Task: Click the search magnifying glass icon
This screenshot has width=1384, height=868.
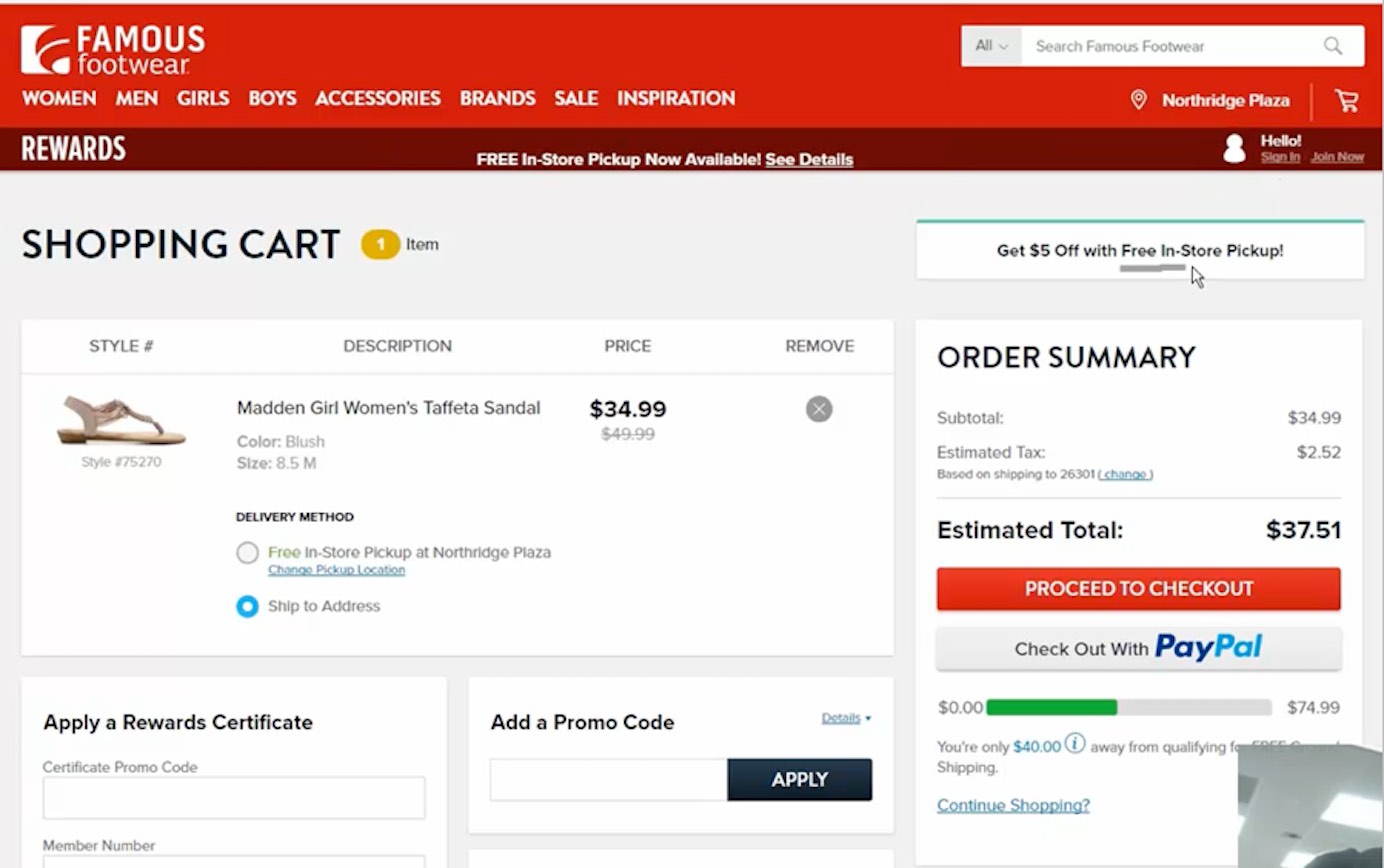Action: [x=1332, y=46]
